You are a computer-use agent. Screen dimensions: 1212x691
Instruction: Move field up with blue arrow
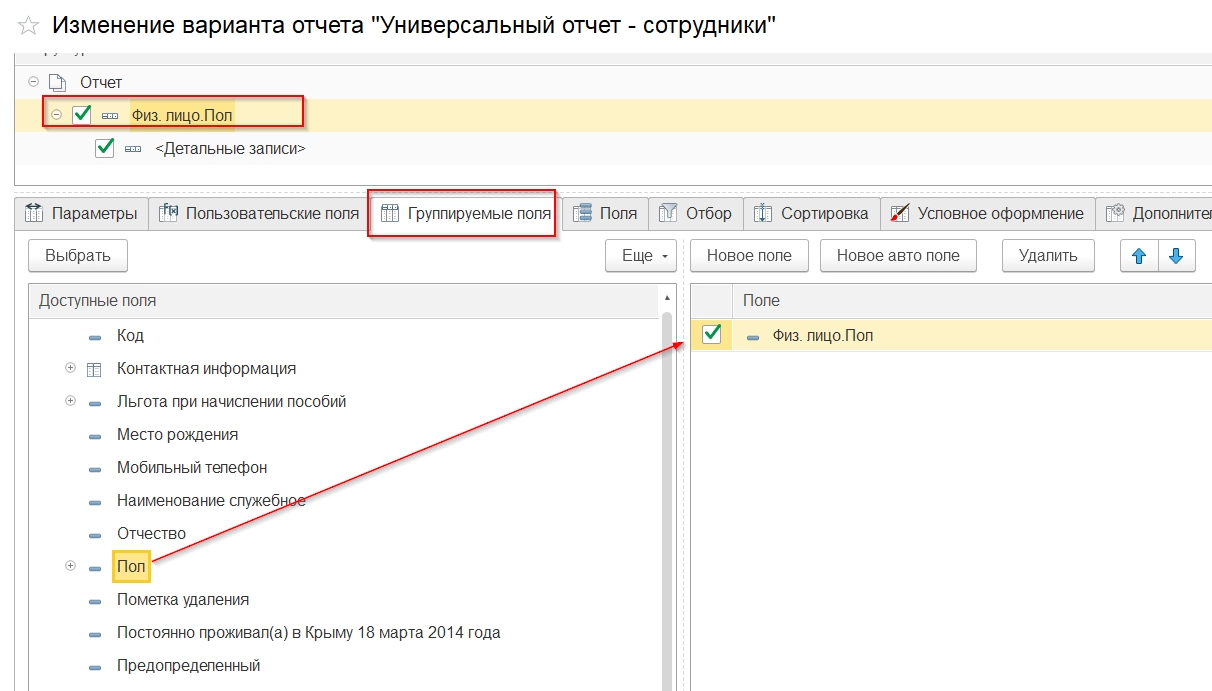pos(1138,255)
